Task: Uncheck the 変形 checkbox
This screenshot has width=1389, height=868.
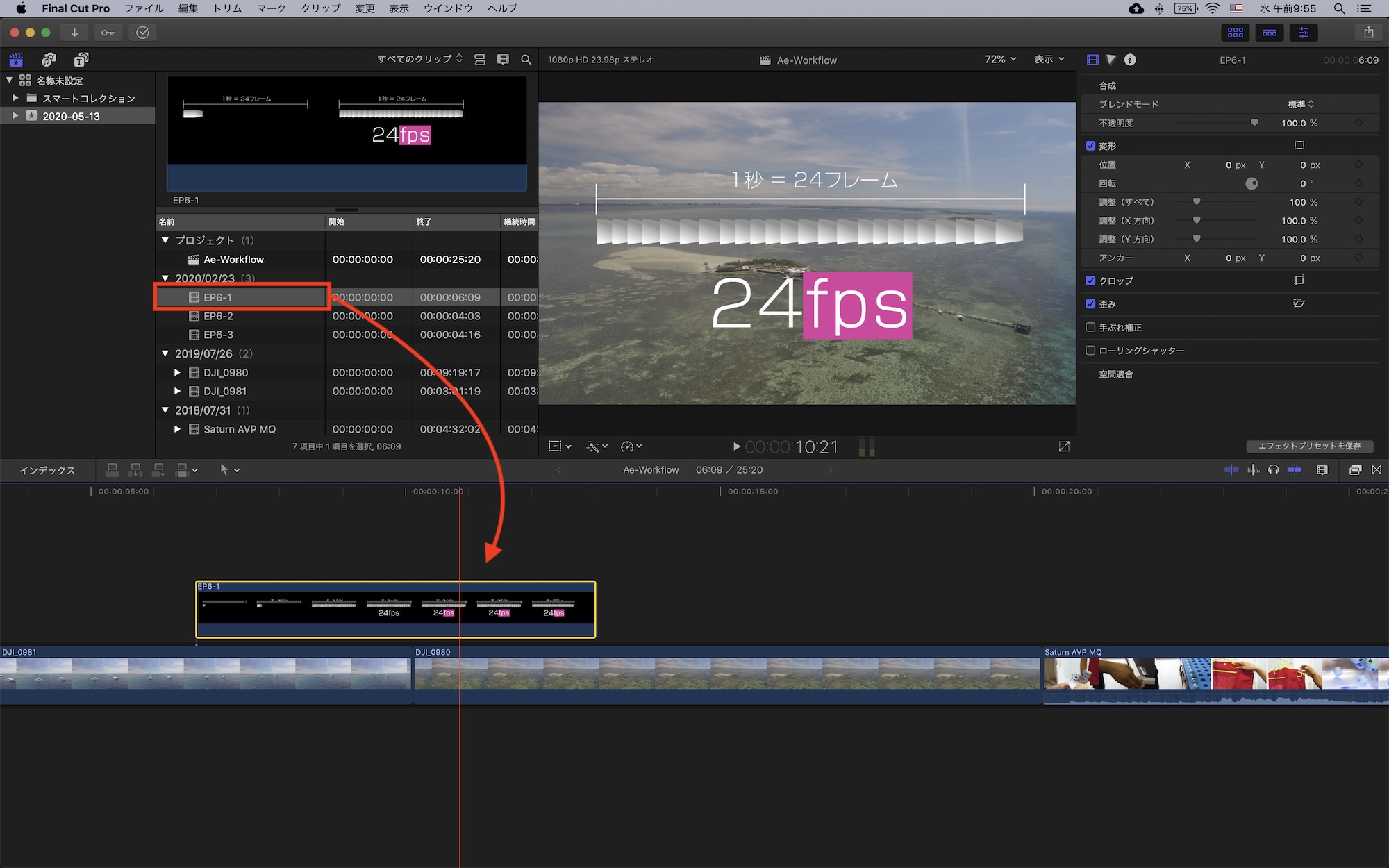Action: tap(1090, 146)
